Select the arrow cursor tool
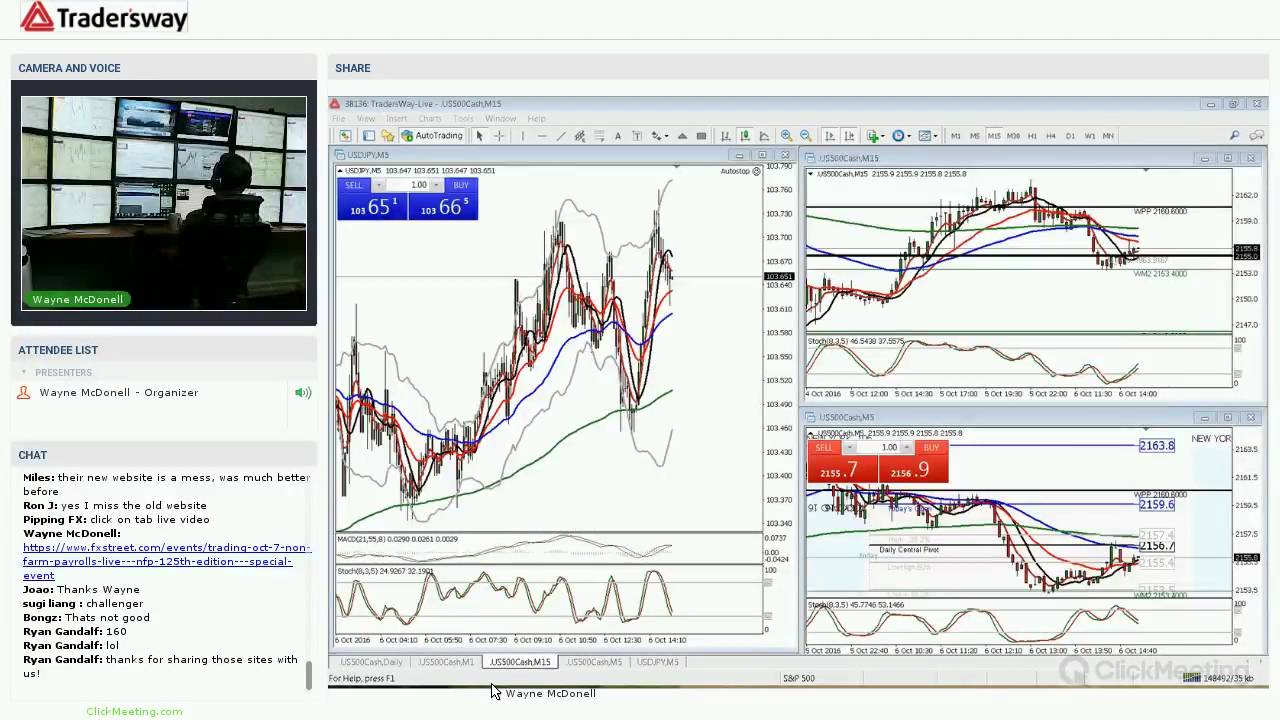The height and width of the screenshot is (720, 1280). click(479, 135)
